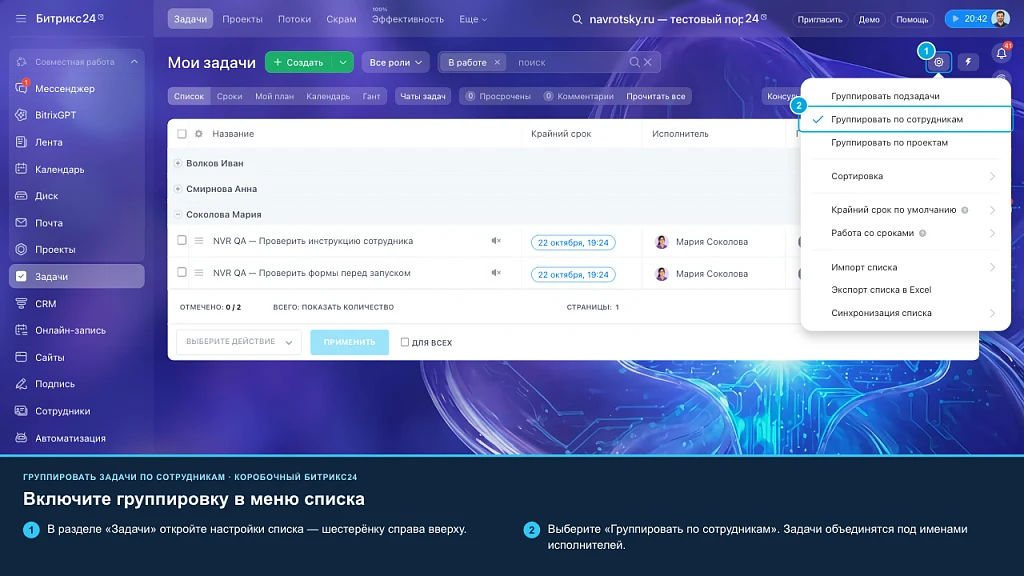Open notifications bell icon
Screen dimensions: 1024x576
tap(1001, 54)
